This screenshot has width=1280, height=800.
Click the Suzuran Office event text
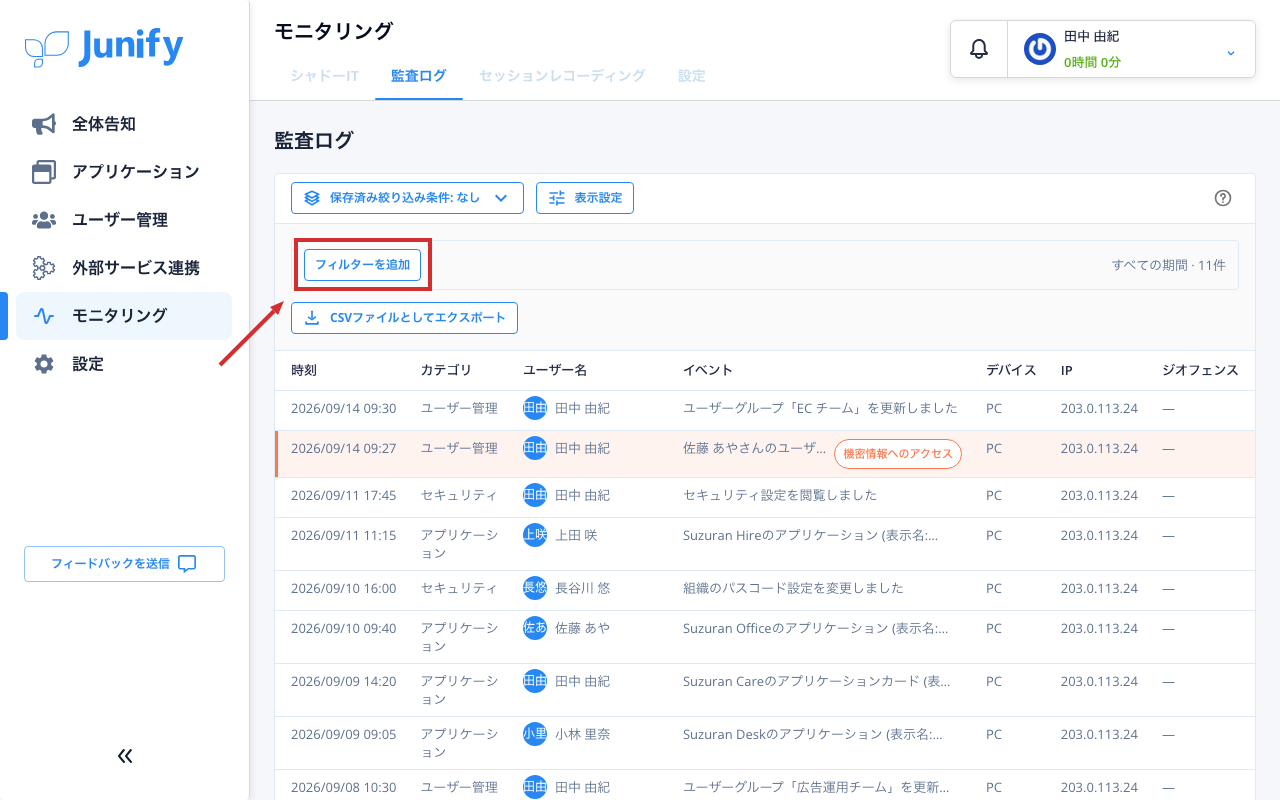(816, 628)
